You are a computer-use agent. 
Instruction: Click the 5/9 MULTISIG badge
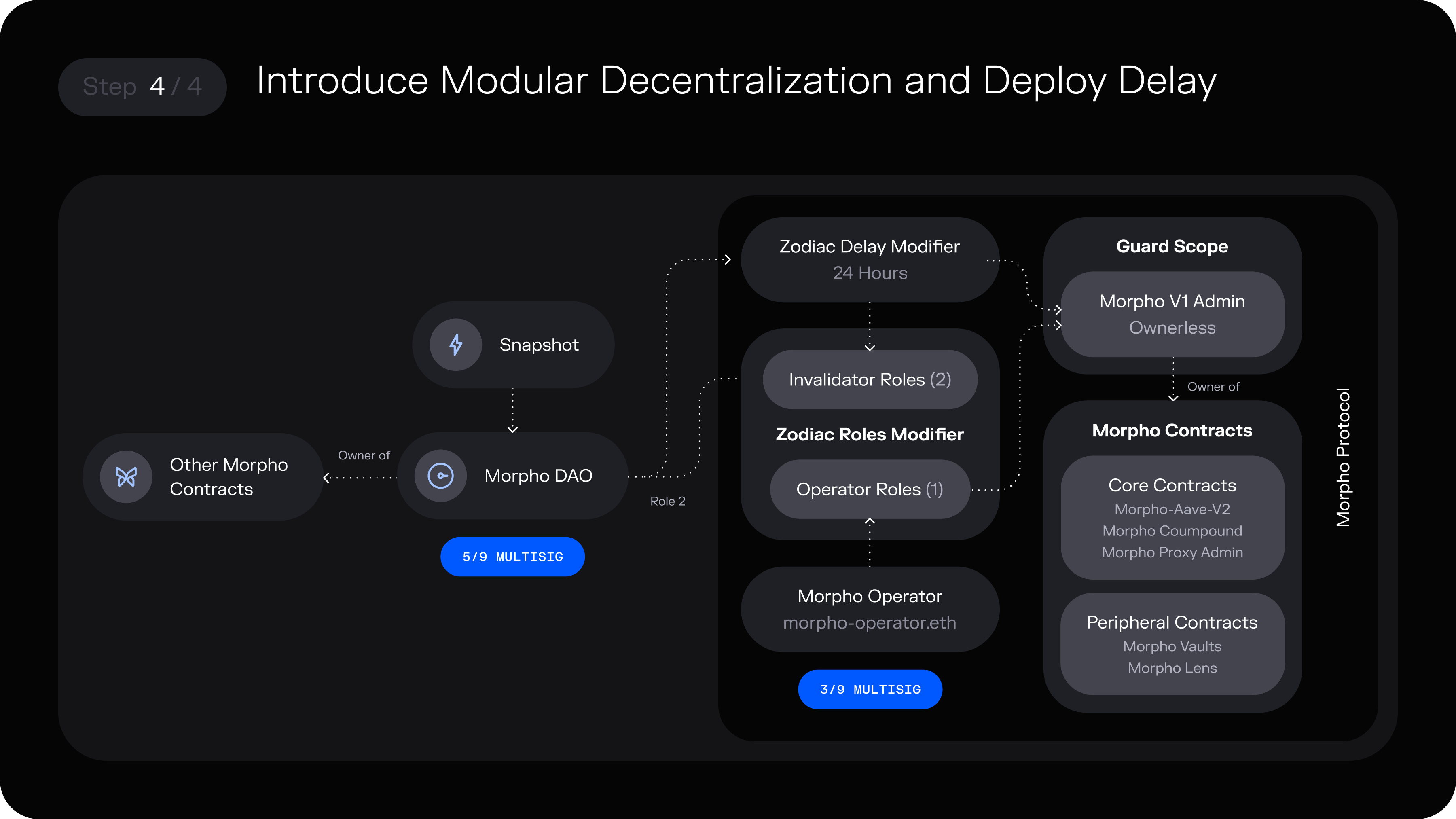tap(512, 557)
